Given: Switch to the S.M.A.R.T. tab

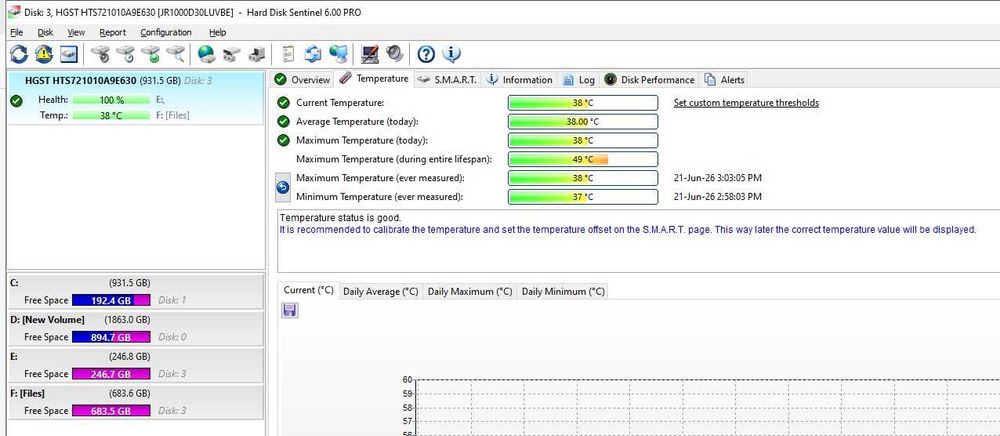Looking at the screenshot, I should (x=447, y=80).
